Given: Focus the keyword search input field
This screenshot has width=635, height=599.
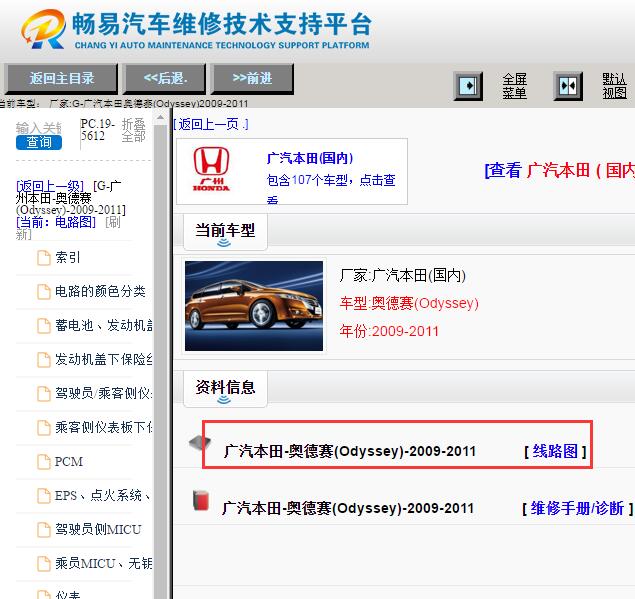Looking at the screenshot, I should 39,128.
